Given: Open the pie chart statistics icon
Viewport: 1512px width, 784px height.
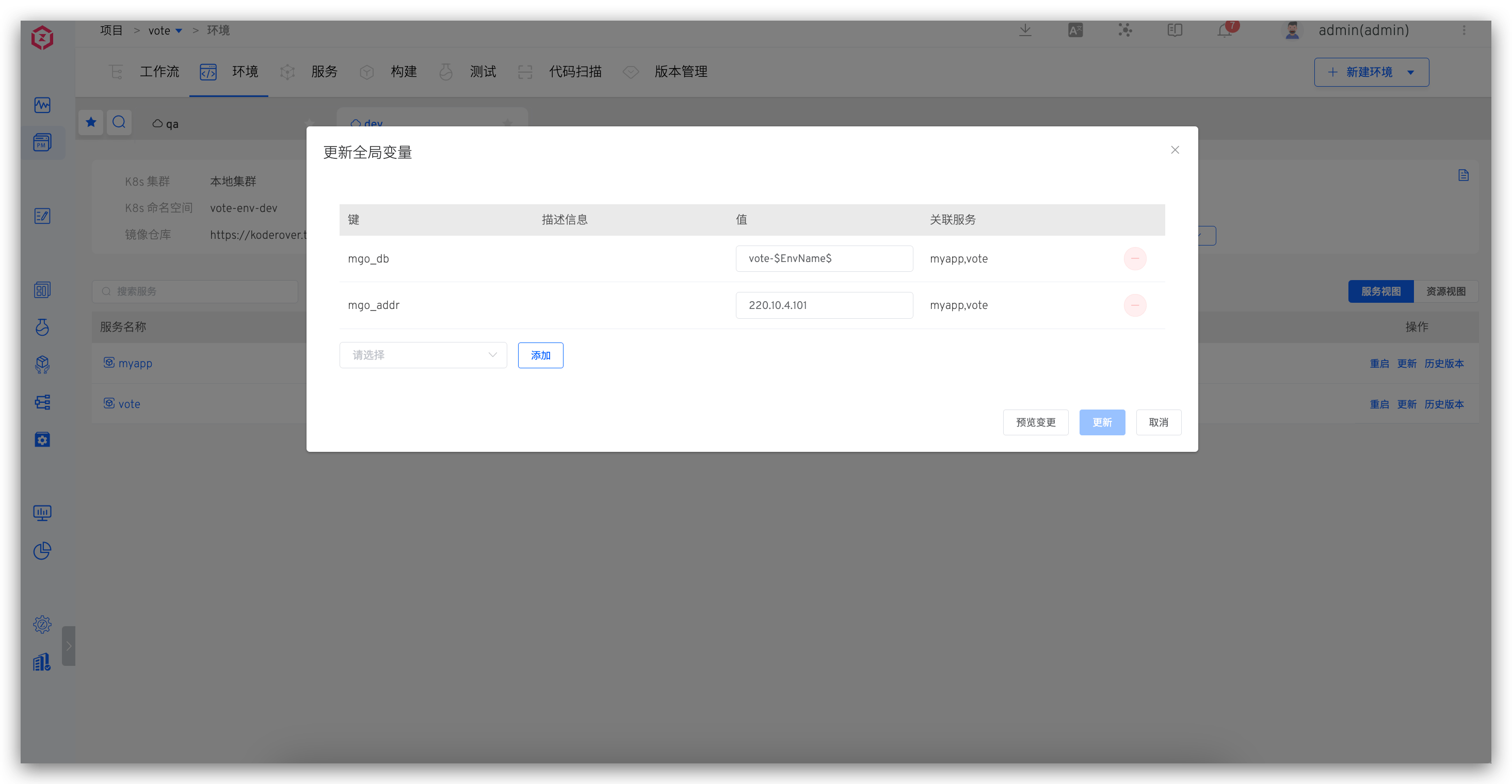Looking at the screenshot, I should pyautogui.click(x=42, y=550).
